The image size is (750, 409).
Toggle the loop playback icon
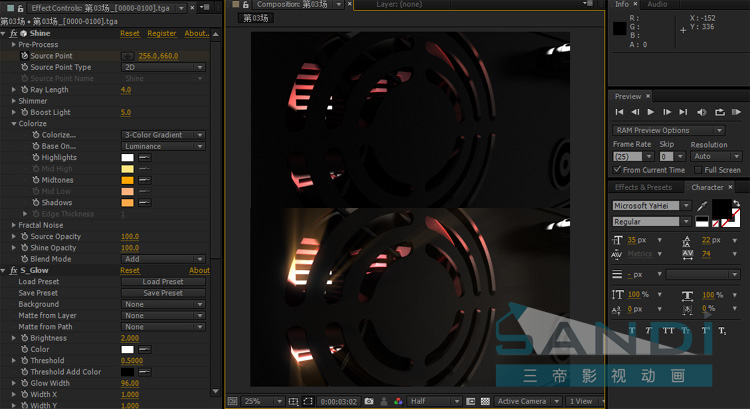[719, 112]
